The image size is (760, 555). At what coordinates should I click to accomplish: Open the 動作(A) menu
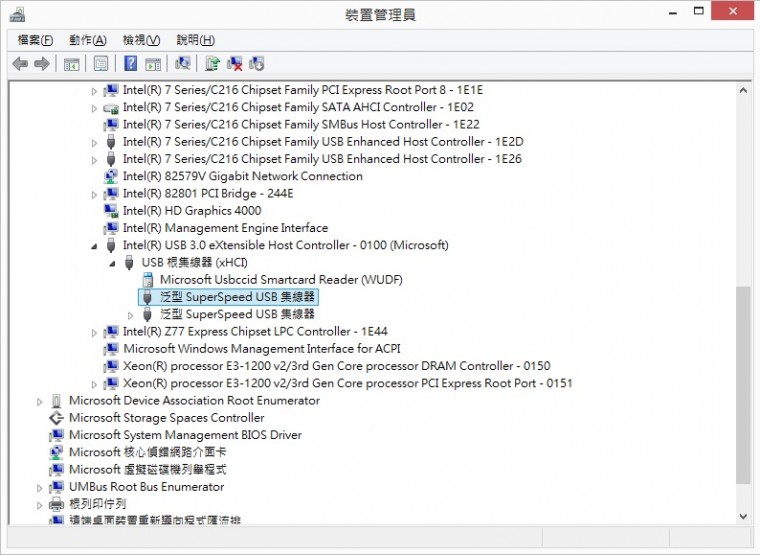(x=88, y=40)
